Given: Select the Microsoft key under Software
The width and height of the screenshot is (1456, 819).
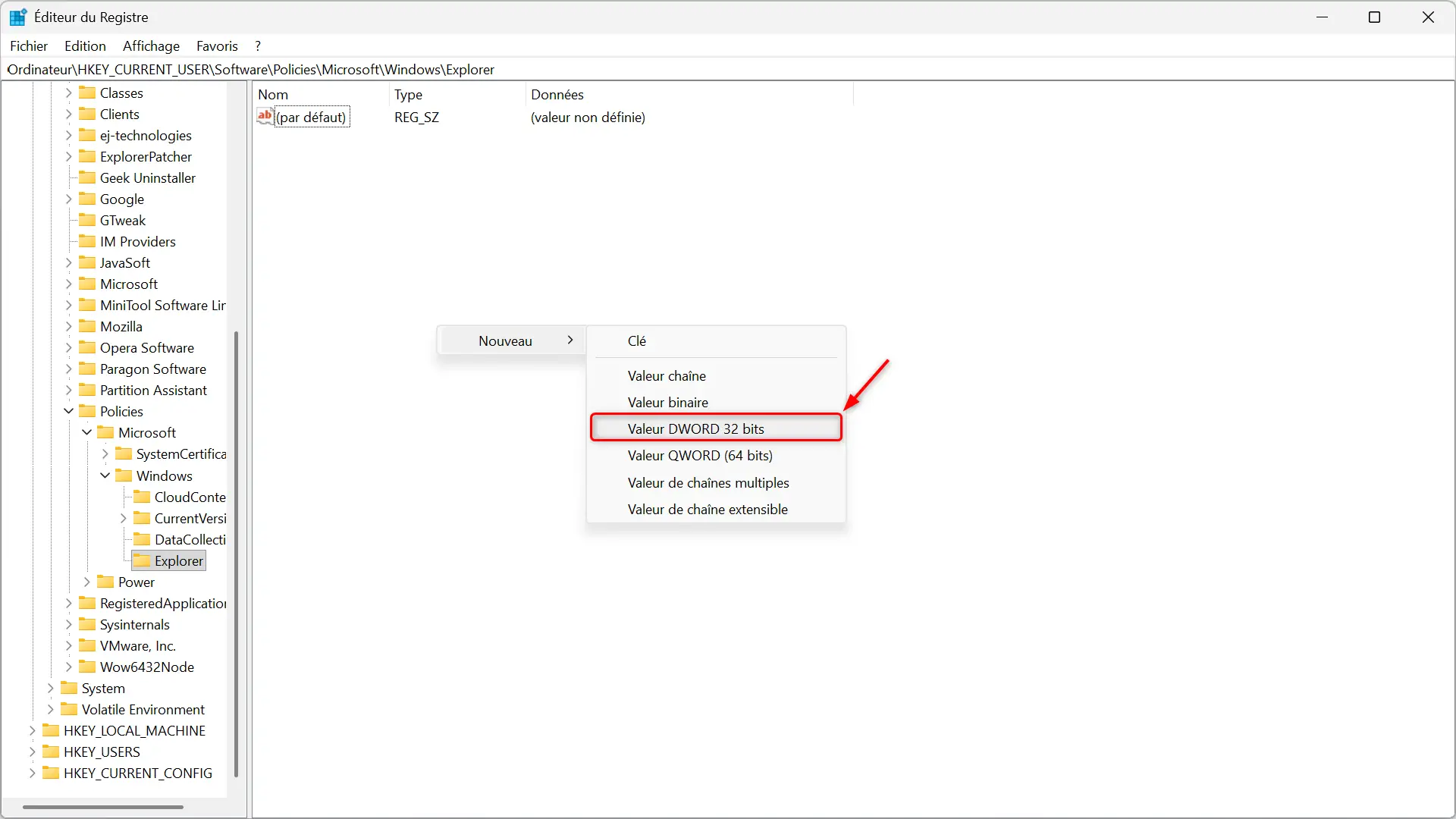Looking at the screenshot, I should [129, 284].
